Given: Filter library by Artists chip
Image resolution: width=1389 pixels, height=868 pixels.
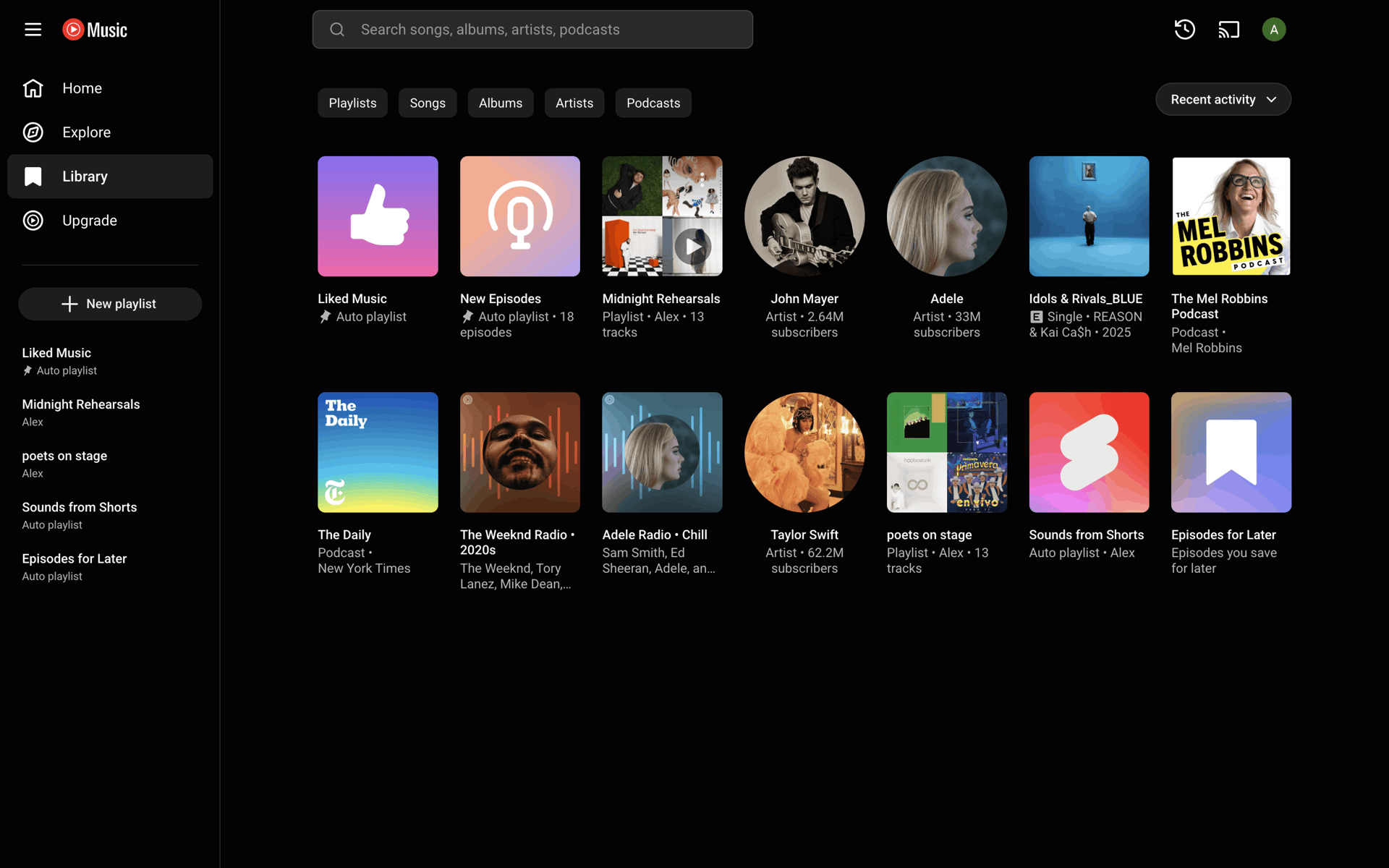Looking at the screenshot, I should point(574,103).
